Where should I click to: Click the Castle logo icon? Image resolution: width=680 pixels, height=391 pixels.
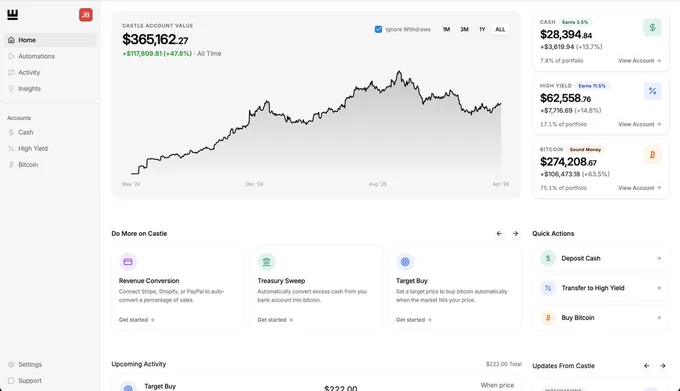click(13, 15)
